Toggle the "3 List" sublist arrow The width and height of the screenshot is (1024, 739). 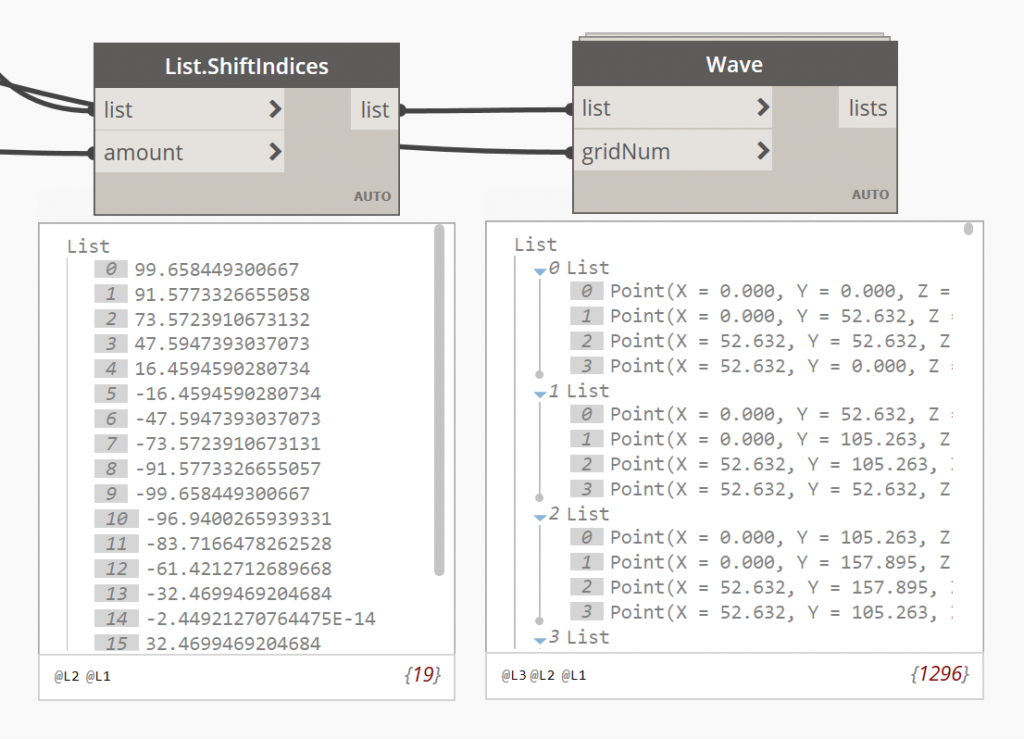[541, 638]
